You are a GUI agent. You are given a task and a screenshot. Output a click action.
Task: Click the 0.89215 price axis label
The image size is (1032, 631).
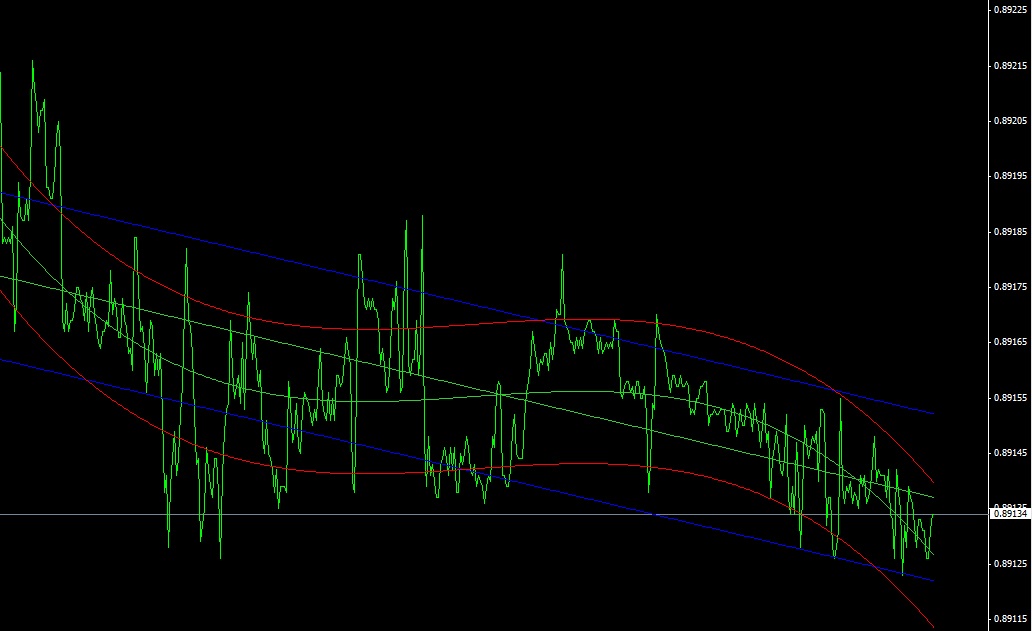click(1010, 66)
